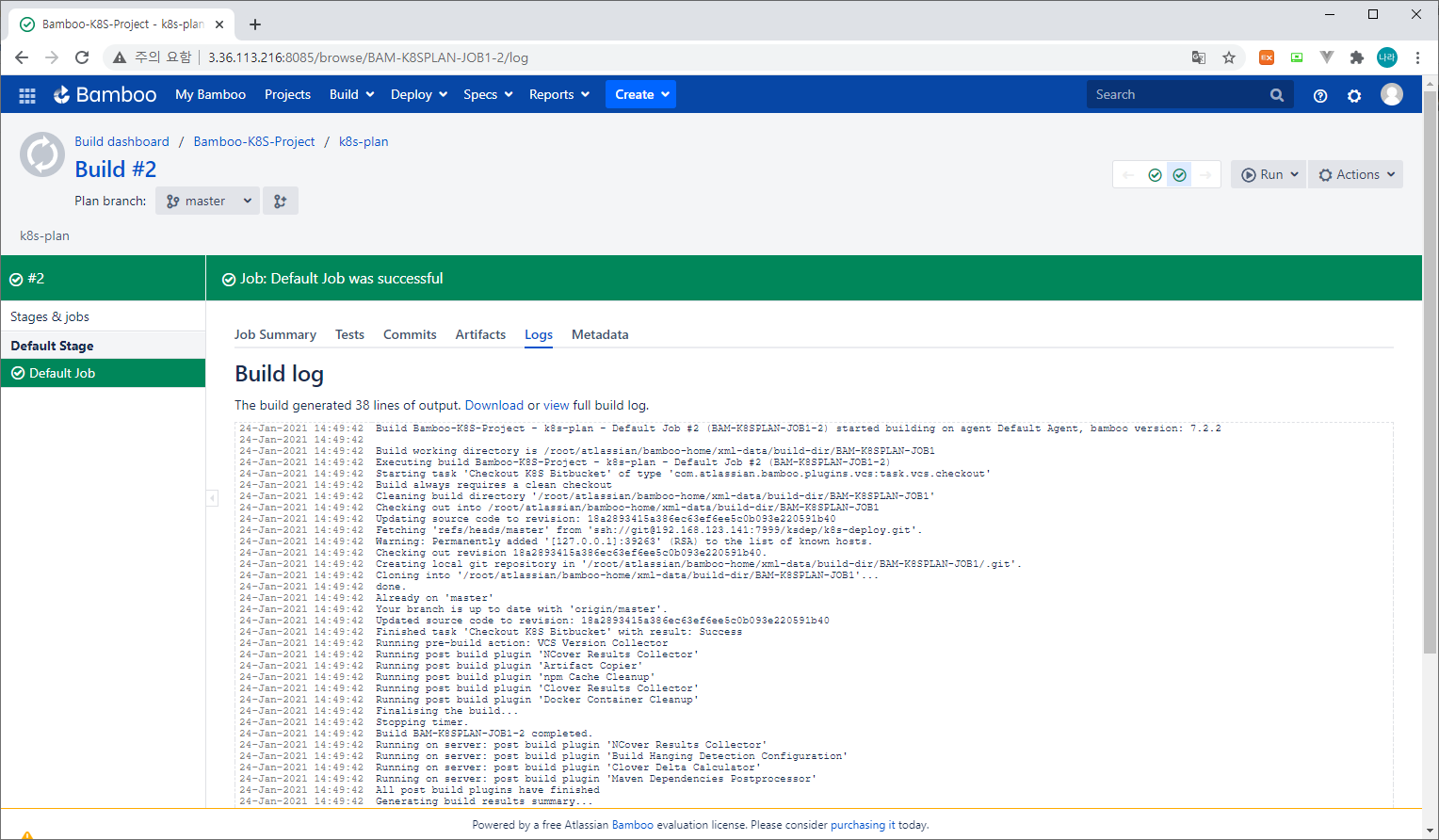Viewport: 1439px width, 840px height.
Task: Open the master plan branch dropdown
Action: (x=208, y=201)
